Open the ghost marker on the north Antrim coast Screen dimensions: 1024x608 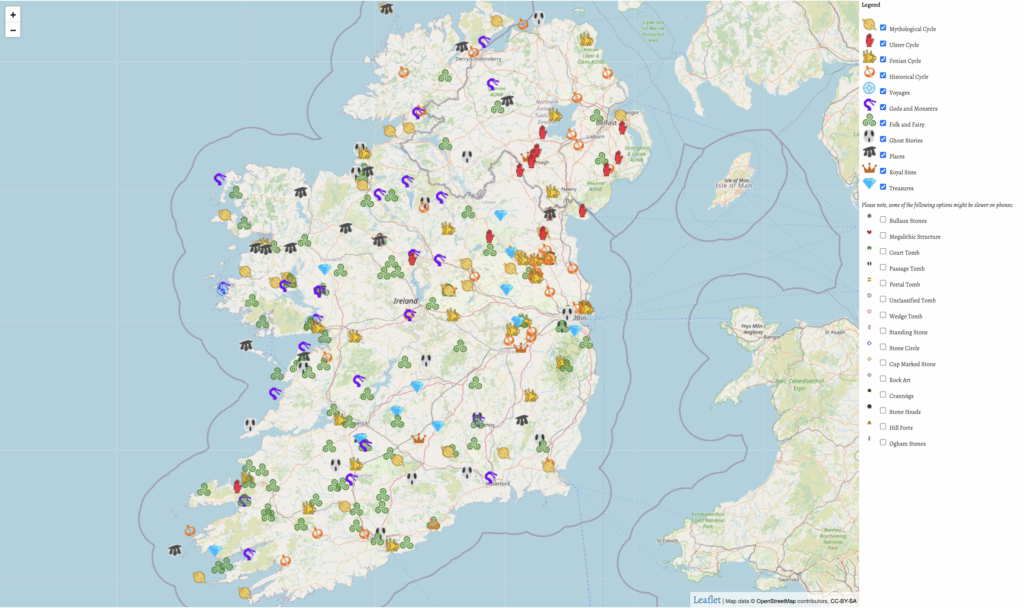pos(538,18)
